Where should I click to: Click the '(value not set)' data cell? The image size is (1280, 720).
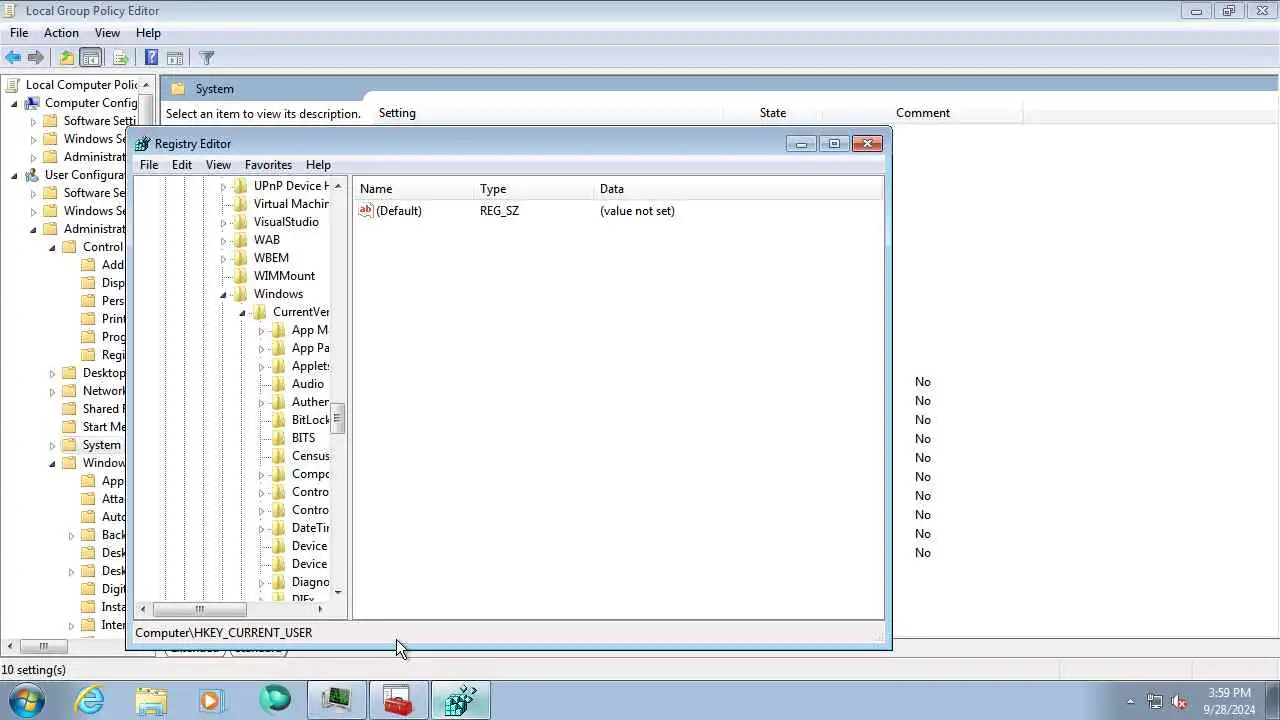point(637,211)
